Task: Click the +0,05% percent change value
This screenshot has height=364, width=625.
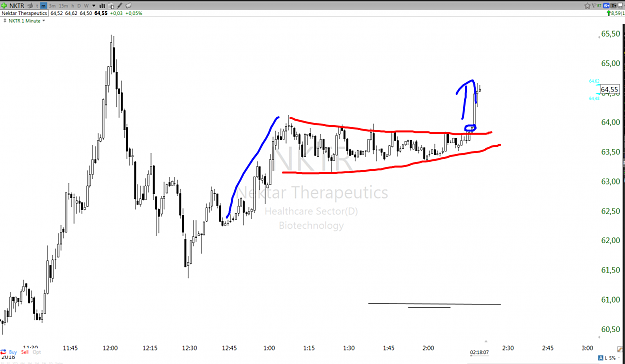Action: pyautogui.click(x=134, y=13)
